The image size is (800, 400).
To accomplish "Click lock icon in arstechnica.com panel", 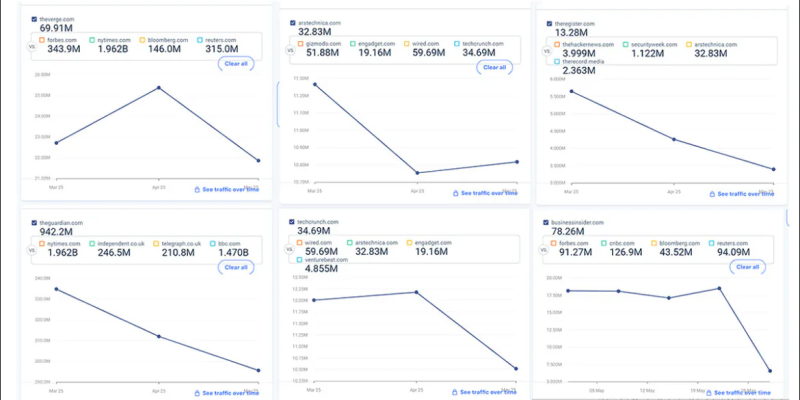I will pyautogui.click(x=456, y=193).
